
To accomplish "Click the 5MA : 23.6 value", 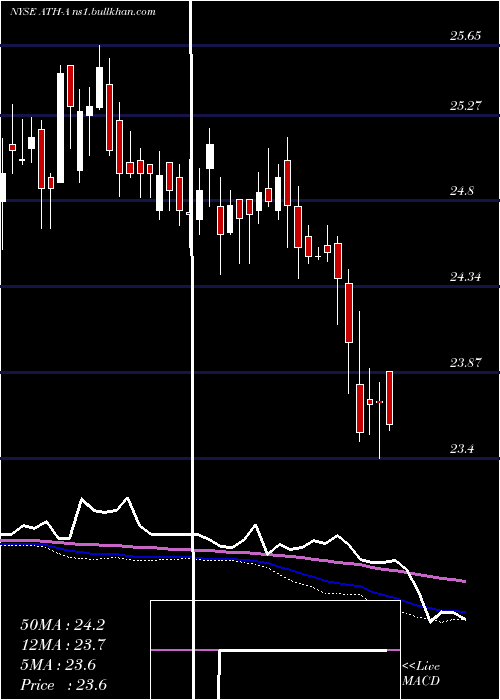I will pos(58,665).
